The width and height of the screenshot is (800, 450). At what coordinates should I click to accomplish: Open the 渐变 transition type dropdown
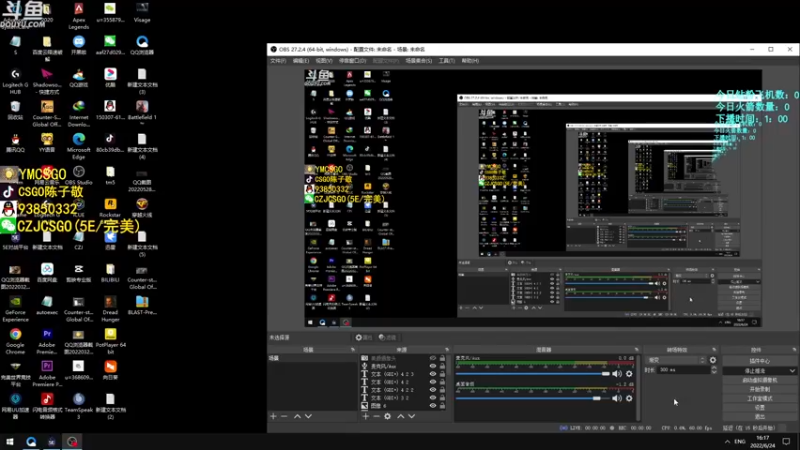[x=676, y=360]
